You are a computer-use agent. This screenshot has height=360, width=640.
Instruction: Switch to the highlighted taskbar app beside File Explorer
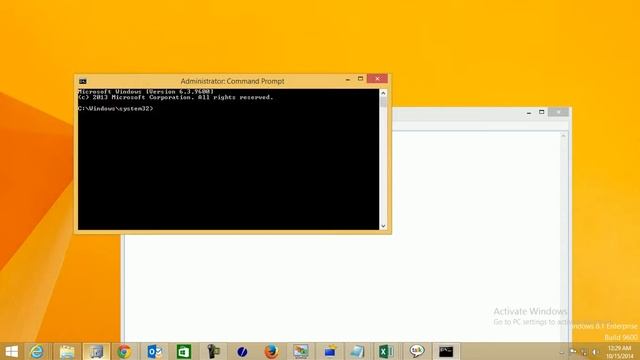pos(96,351)
